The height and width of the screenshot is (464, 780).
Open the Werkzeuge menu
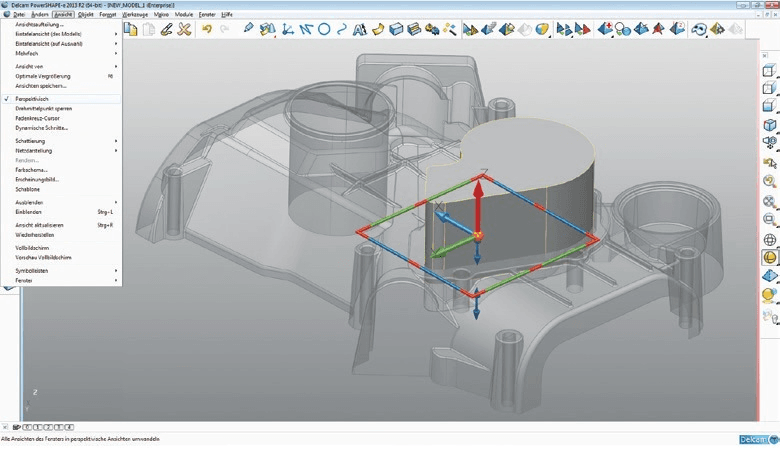[135, 14]
